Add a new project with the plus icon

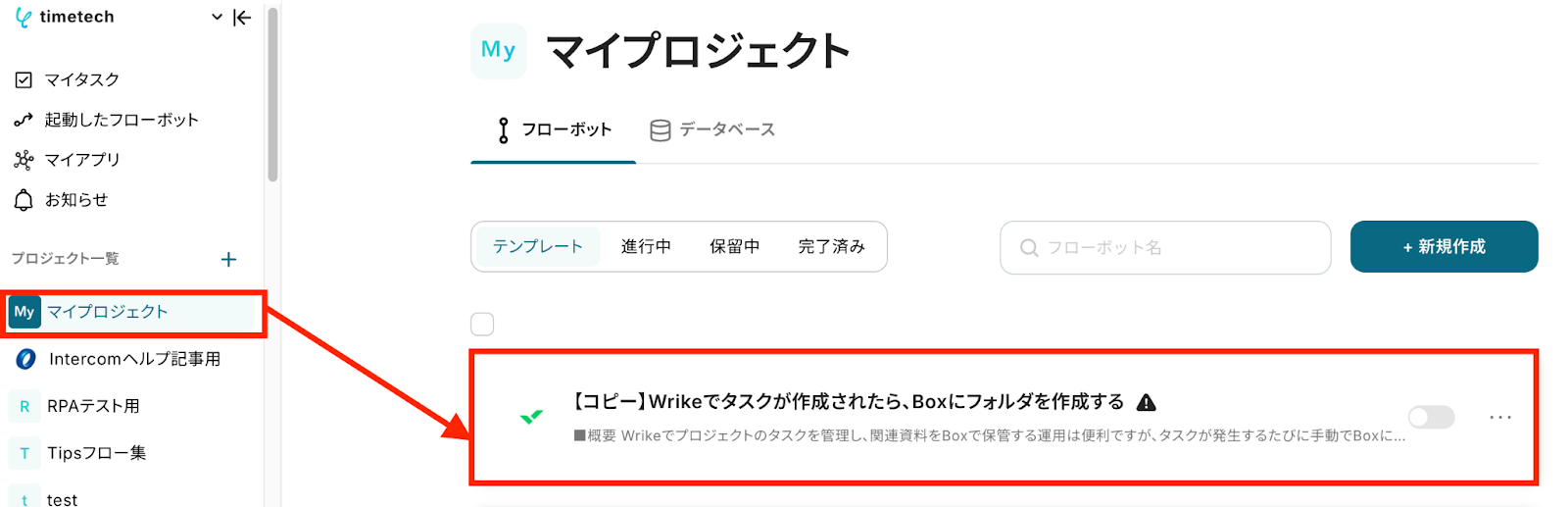click(x=228, y=259)
